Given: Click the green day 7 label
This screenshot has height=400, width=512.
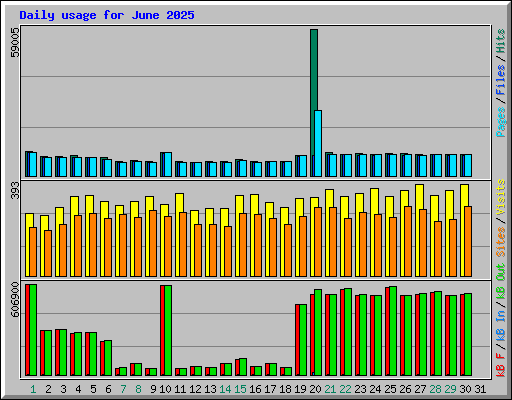Looking at the screenshot, I should 123,389.
